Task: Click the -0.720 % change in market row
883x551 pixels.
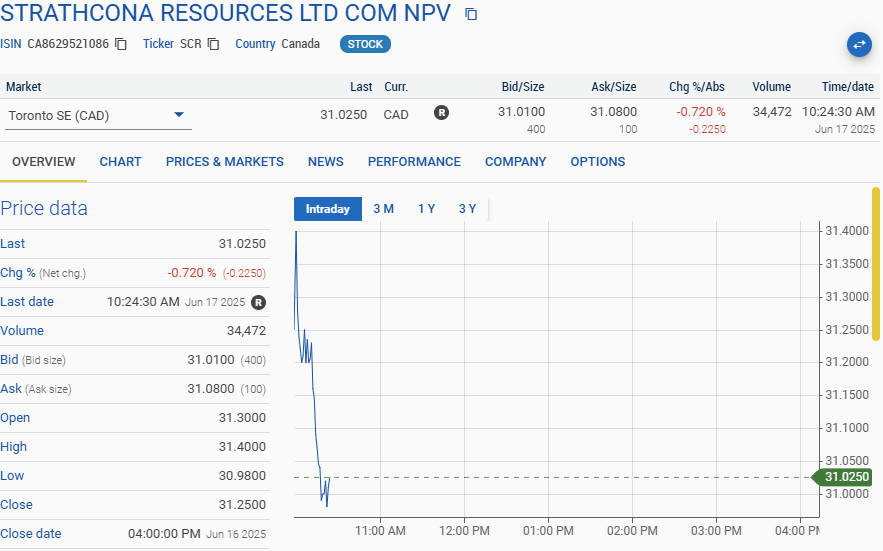Action: point(701,112)
